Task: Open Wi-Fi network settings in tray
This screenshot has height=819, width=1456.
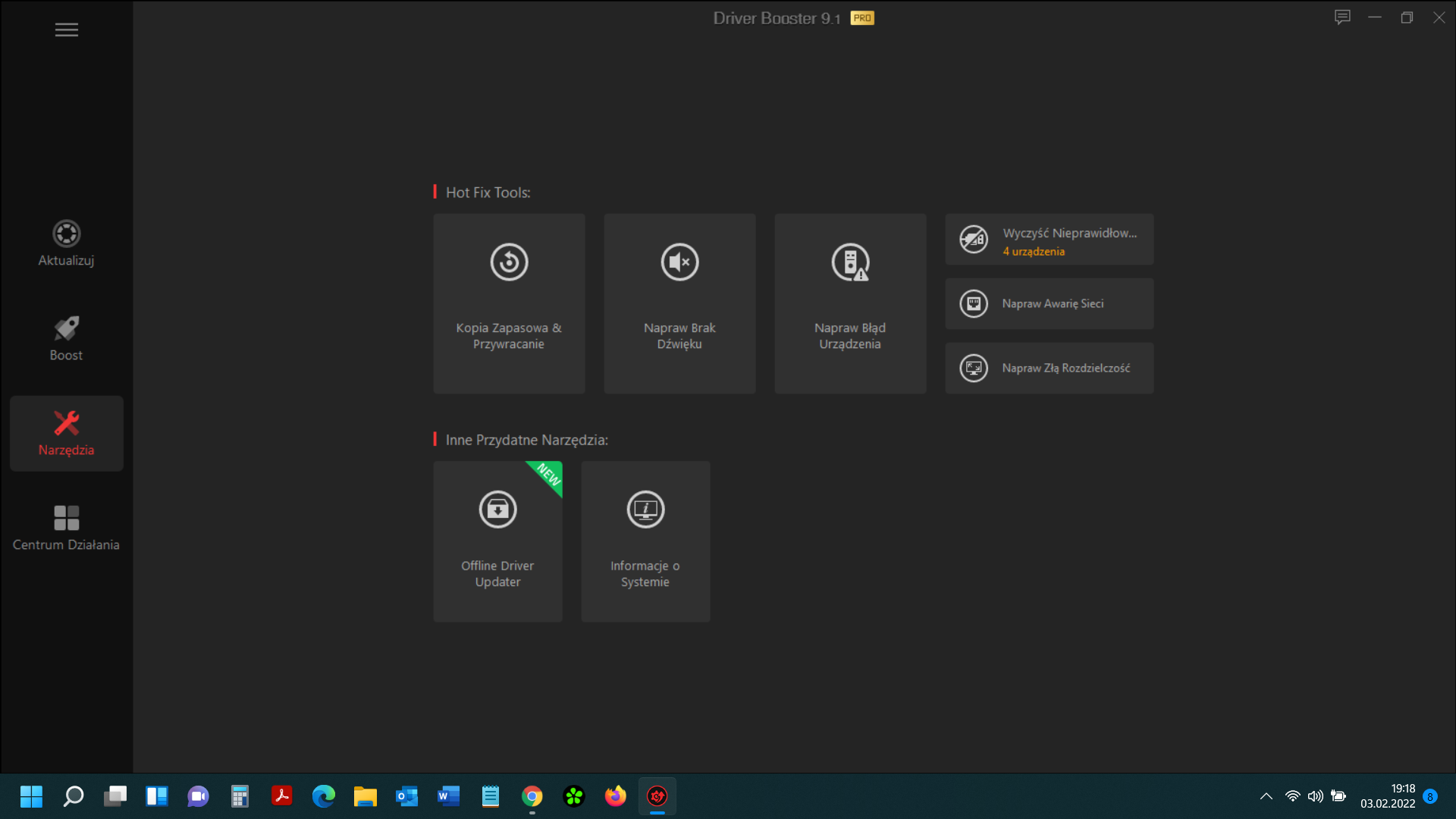Action: (1293, 796)
